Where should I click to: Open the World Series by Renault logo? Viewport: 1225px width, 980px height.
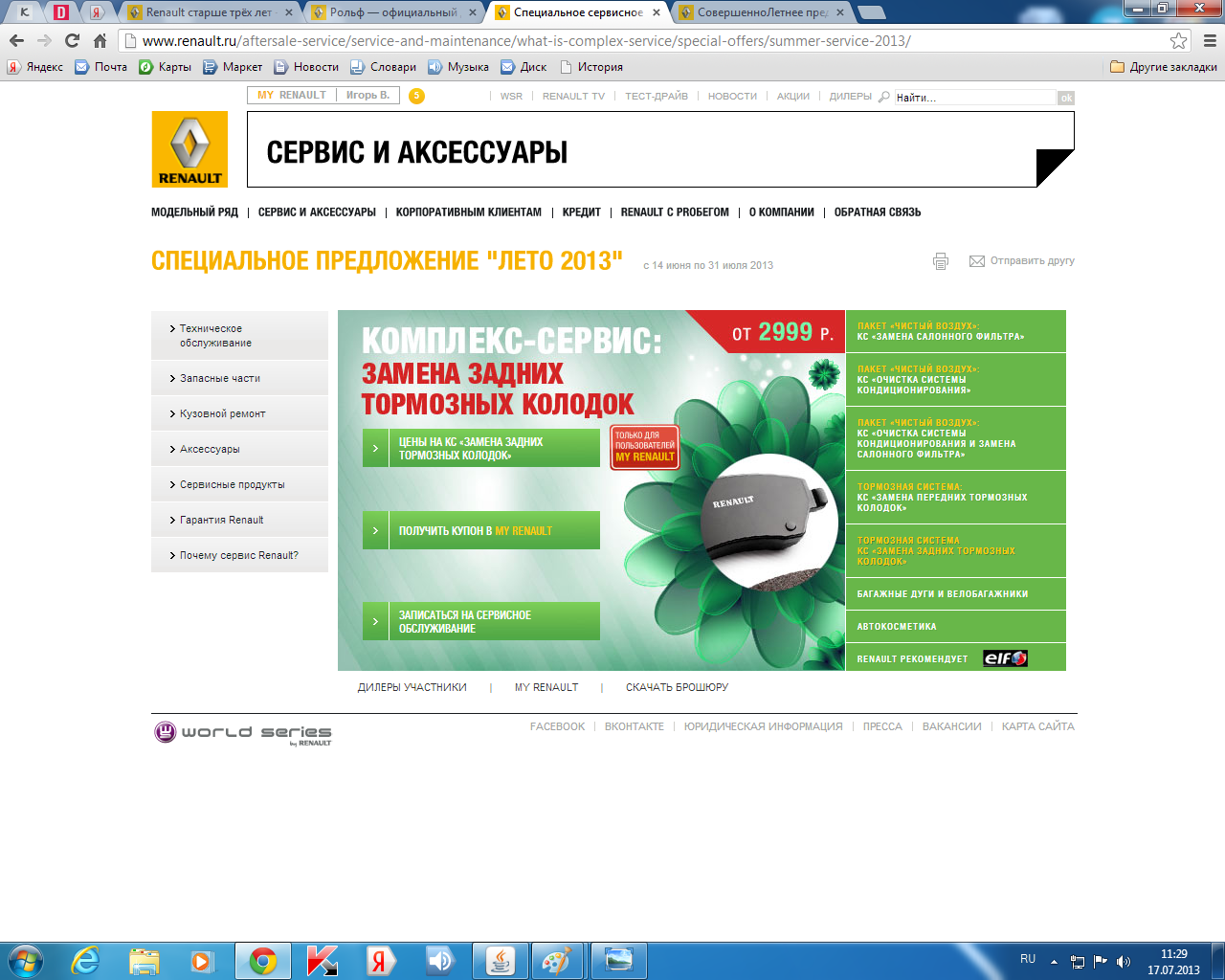243,733
